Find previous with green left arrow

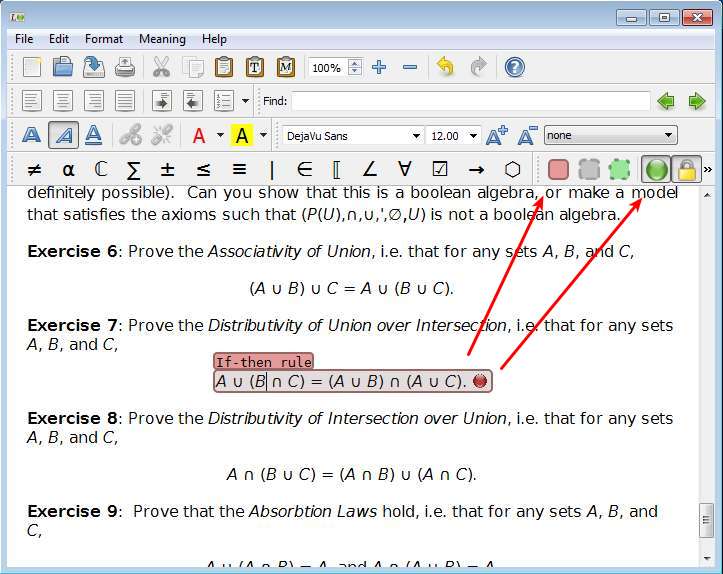pyautogui.click(x=666, y=101)
